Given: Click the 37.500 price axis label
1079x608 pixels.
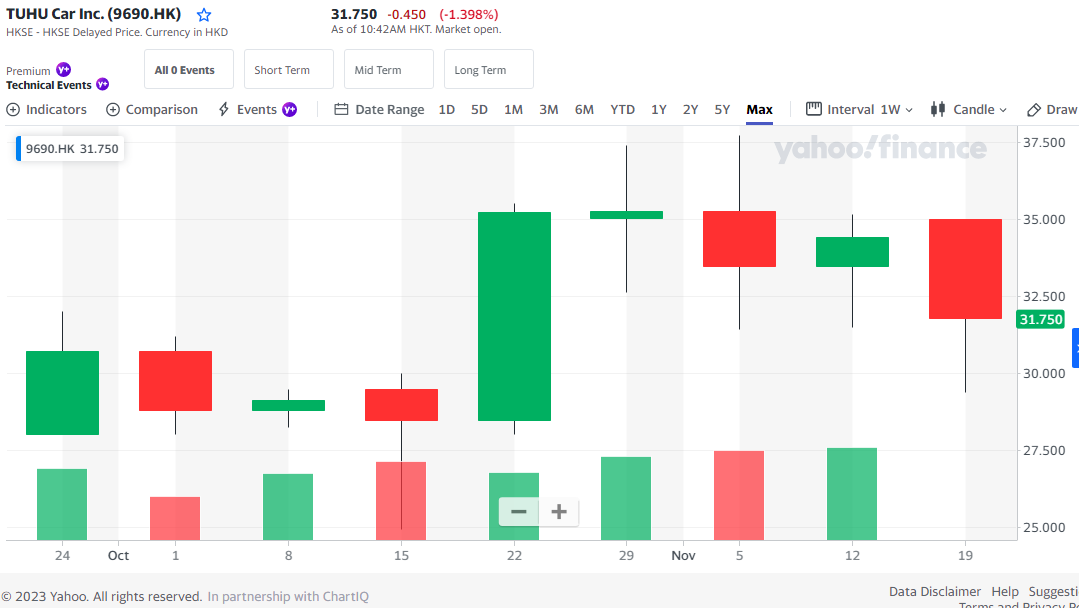Looking at the screenshot, I should 1043,142.
